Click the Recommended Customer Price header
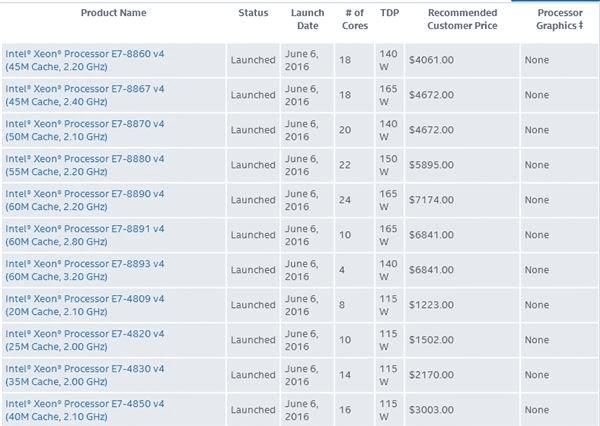The width and height of the screenshot is (600, 426). pyautogui.click(x=461, y=19)
